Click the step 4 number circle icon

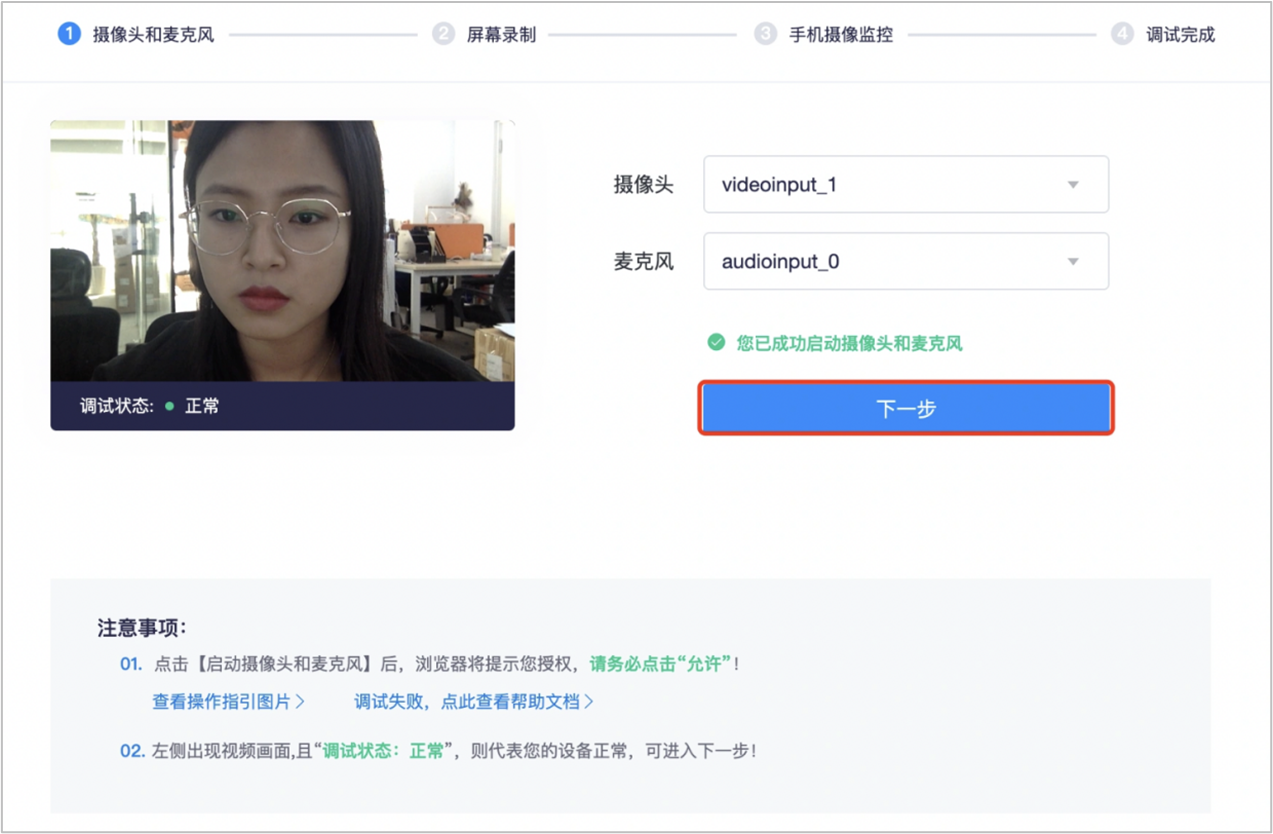[1122, 34]
